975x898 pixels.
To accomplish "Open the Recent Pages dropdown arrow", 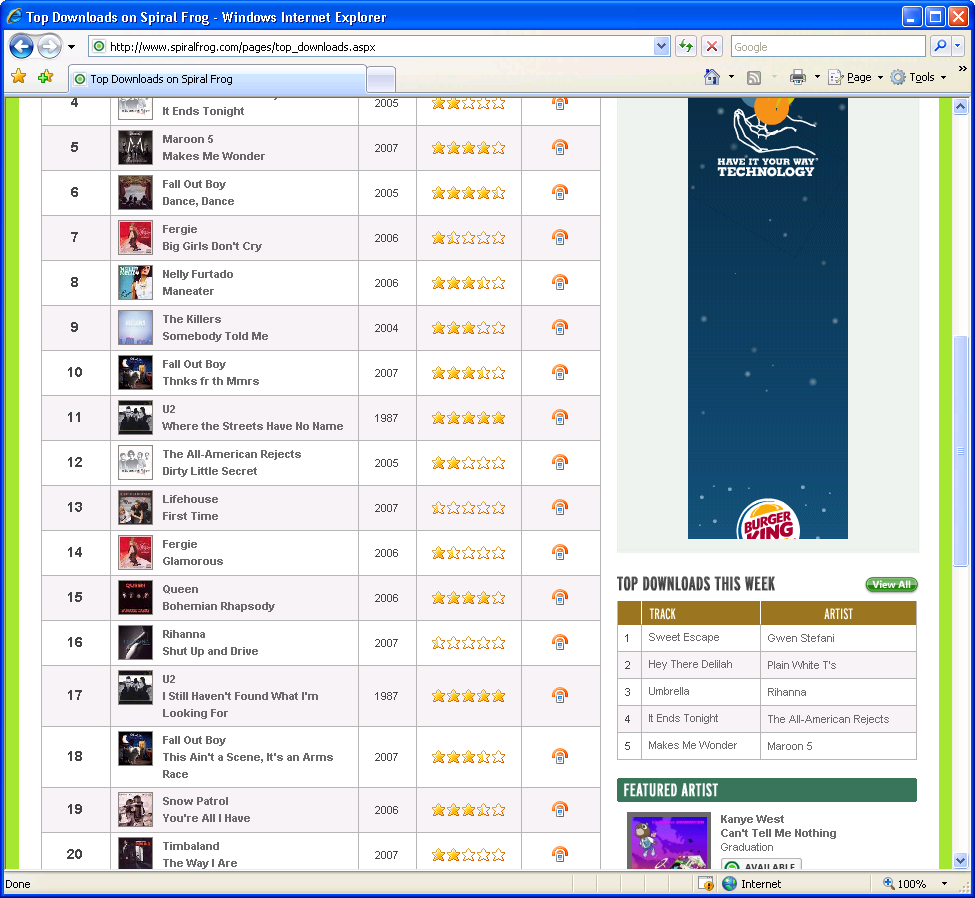I will click(x=72, y=47).
